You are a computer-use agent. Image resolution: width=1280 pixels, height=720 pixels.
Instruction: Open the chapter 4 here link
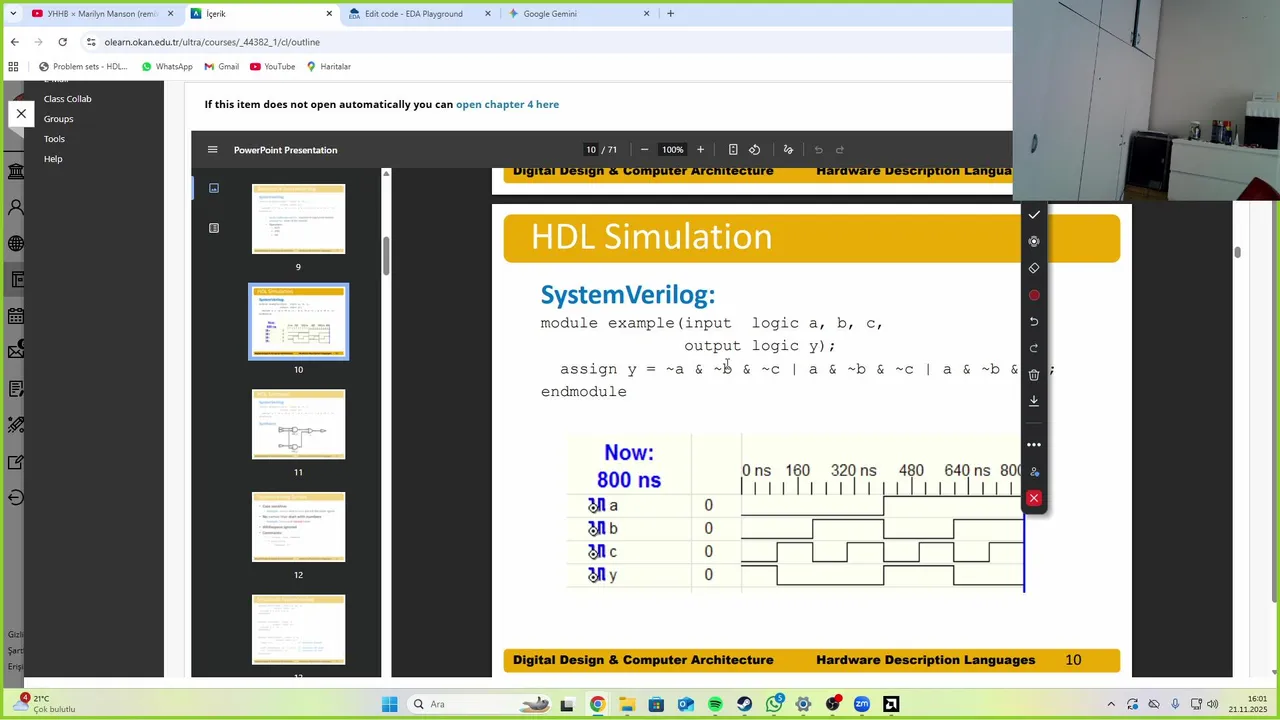coord(507,104)
